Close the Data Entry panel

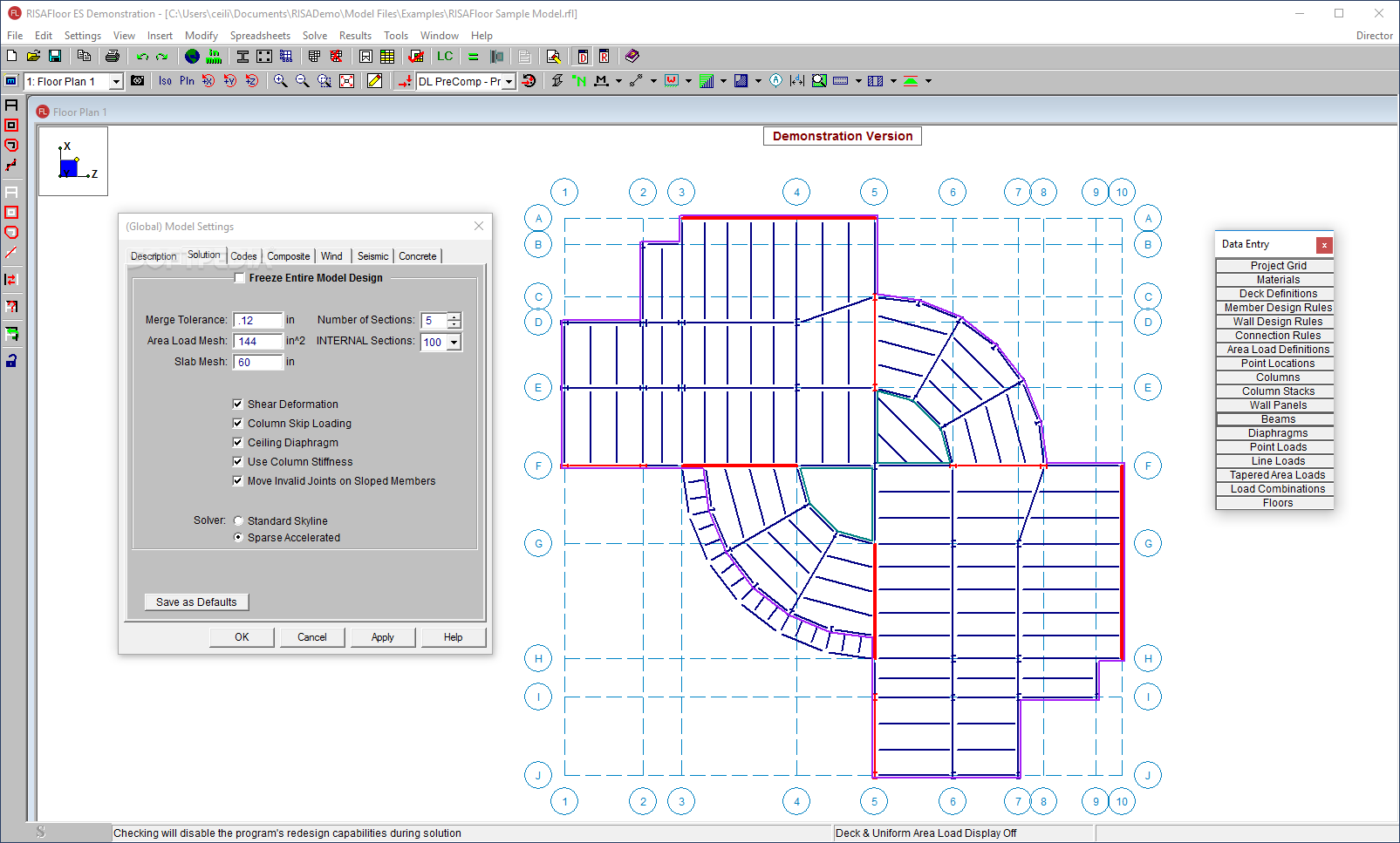[1324, 245]
